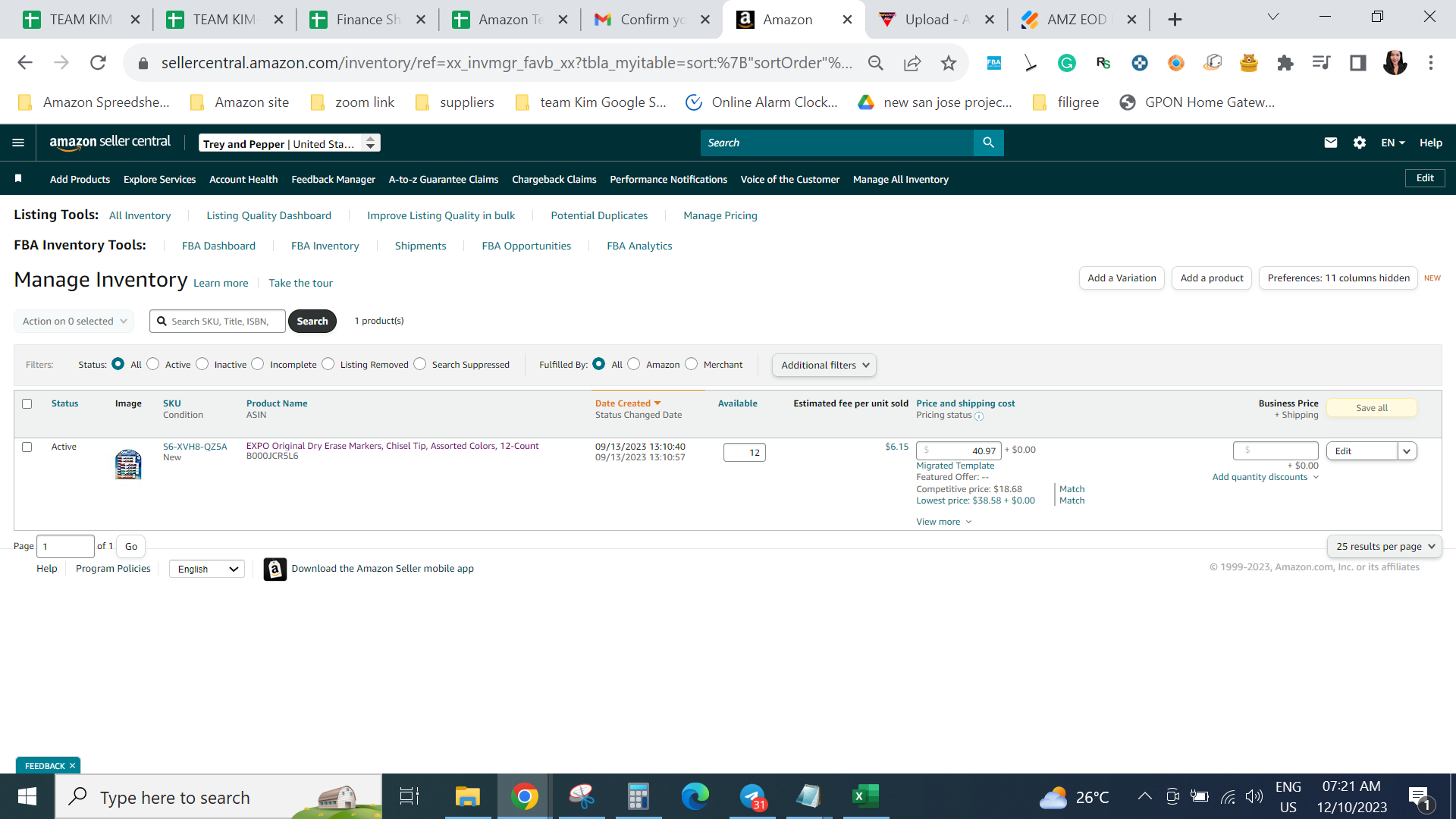This screenshot has height=819, width=1456.
Task: Open Account Health in the nav bar
Action: pyautogui.click(x=243, y=180)
